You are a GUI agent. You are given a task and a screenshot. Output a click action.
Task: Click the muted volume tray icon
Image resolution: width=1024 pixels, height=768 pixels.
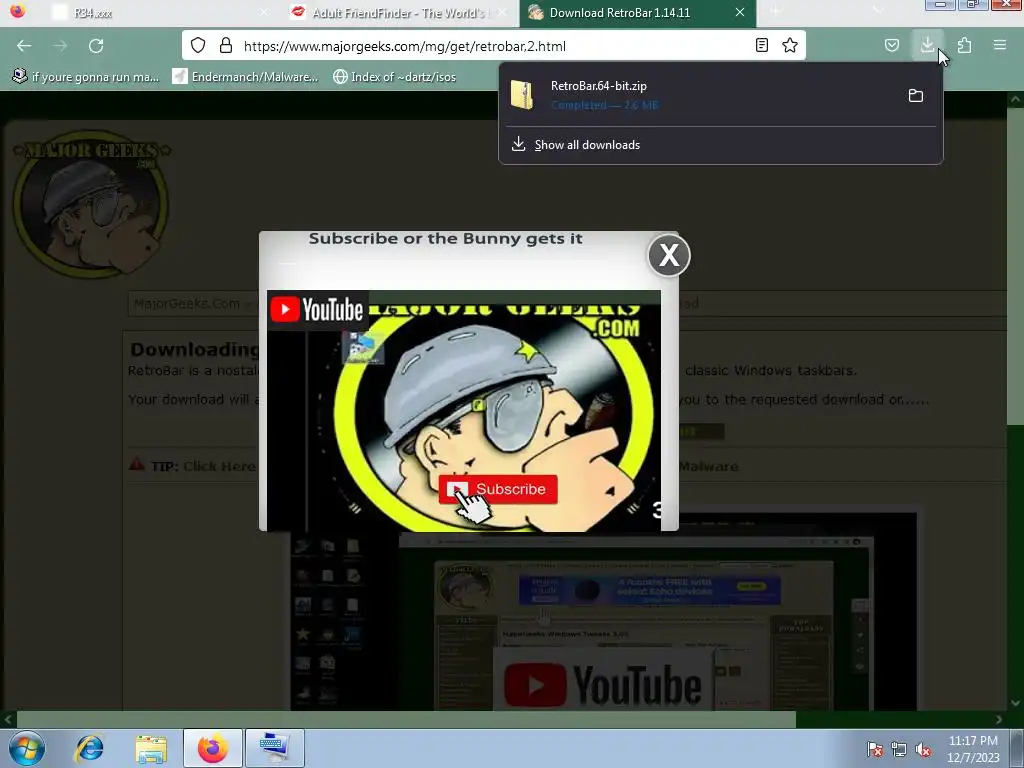pos(923,749)
